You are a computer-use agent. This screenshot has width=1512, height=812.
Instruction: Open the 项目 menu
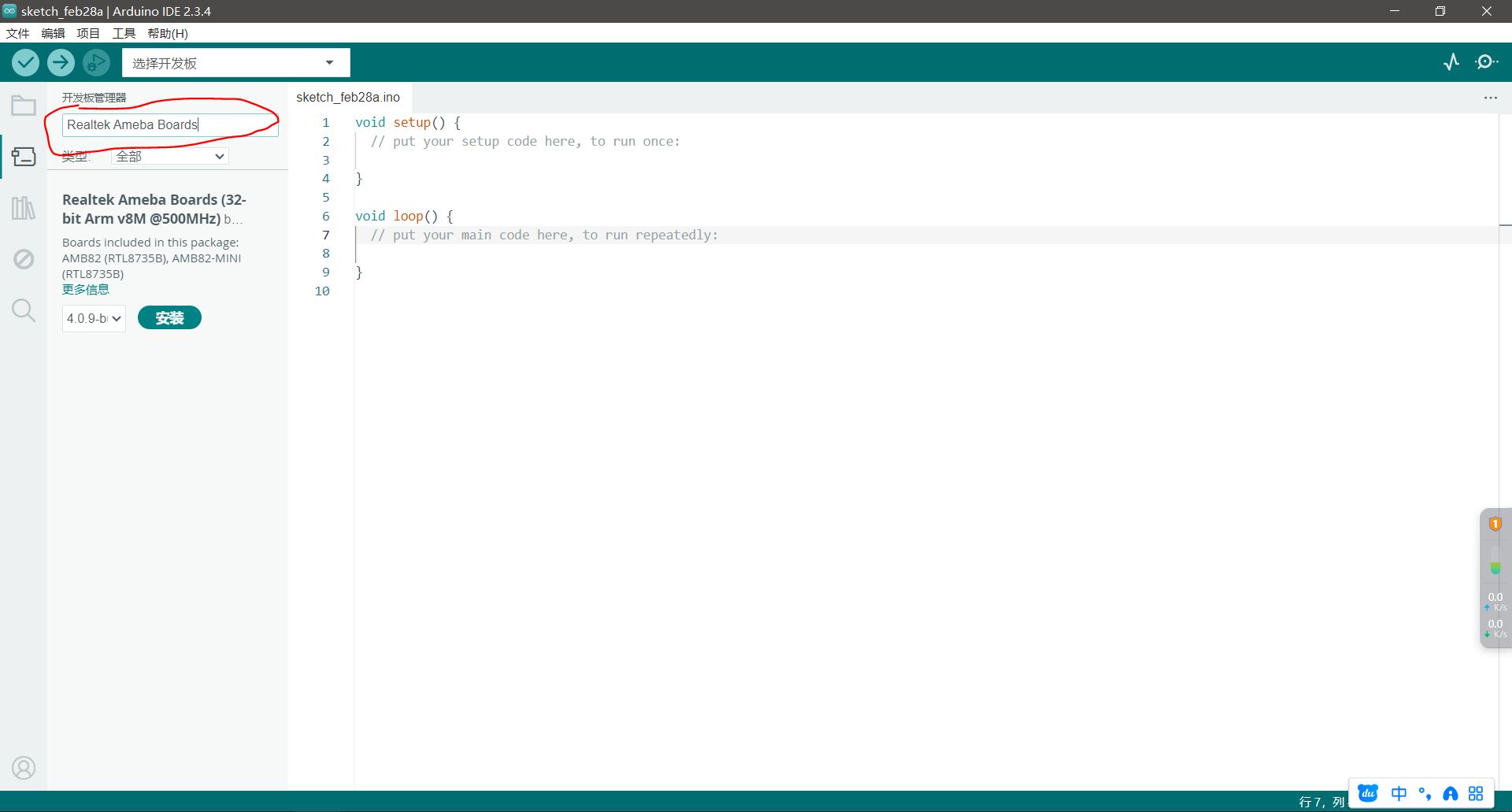[88, 33]
